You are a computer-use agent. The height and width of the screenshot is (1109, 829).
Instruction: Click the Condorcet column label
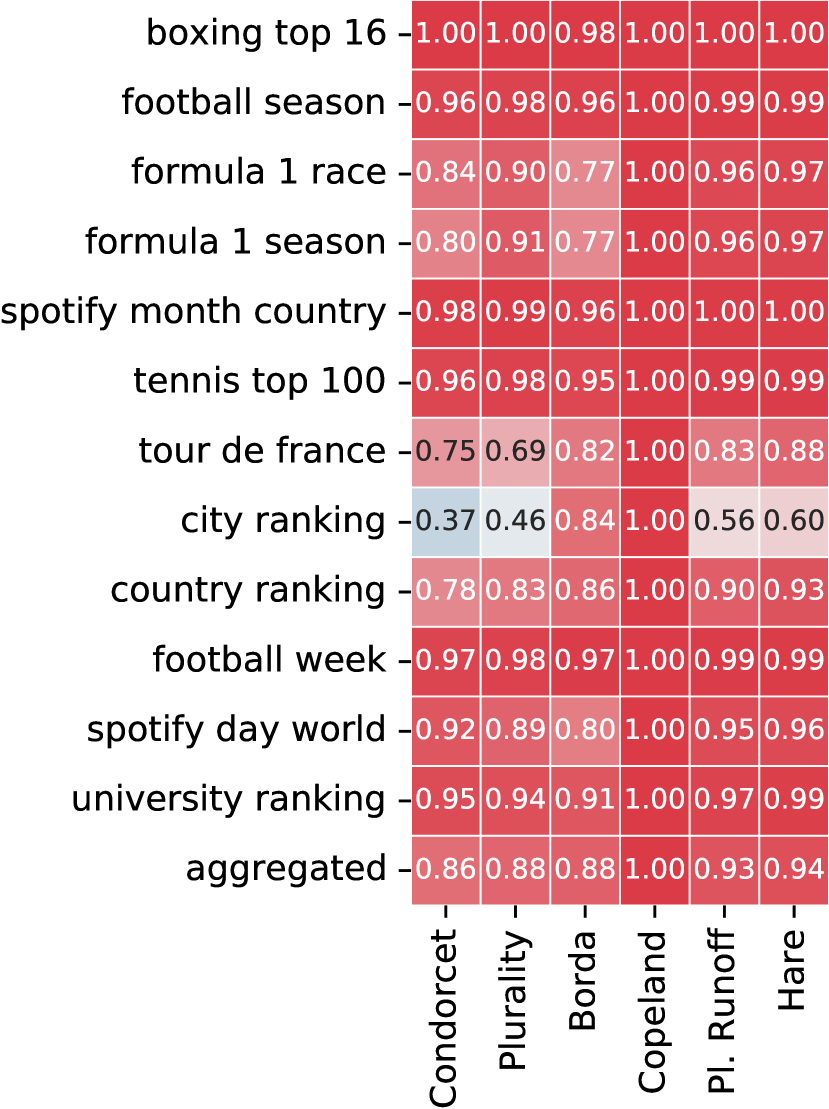click(x=446, y=1018)
